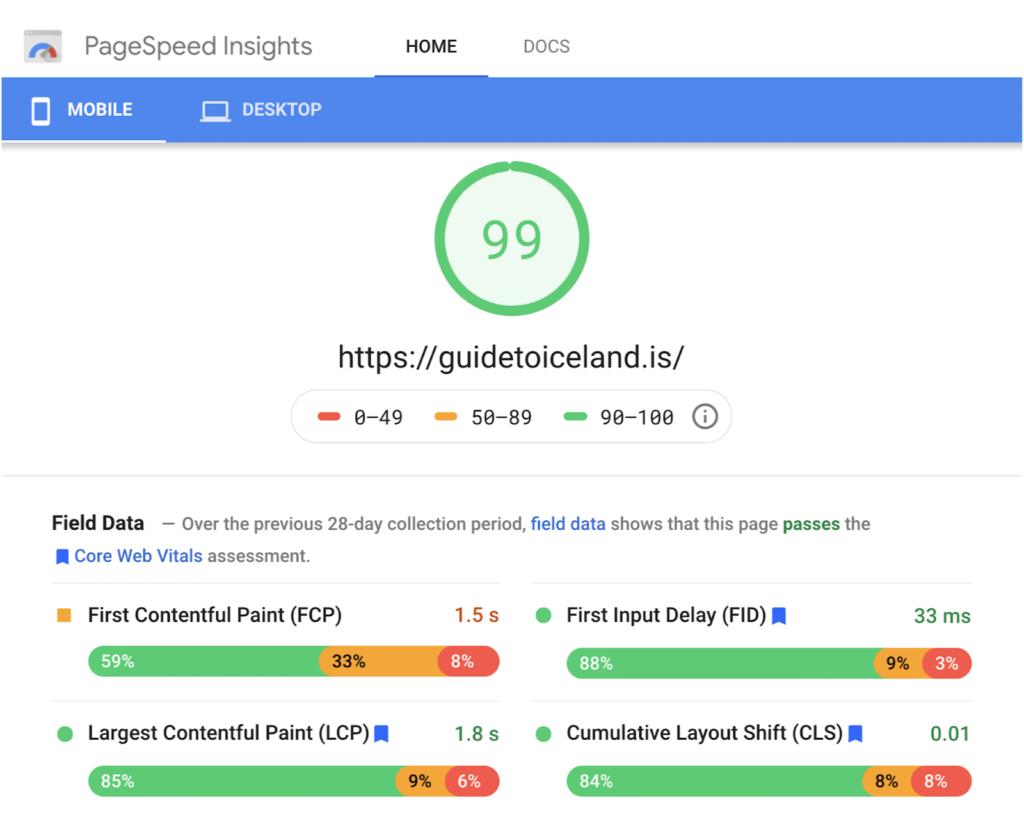Viewport: 1024px width, 835px height.
Task: Select the desktop laptop icon
Action: (215, 111)
